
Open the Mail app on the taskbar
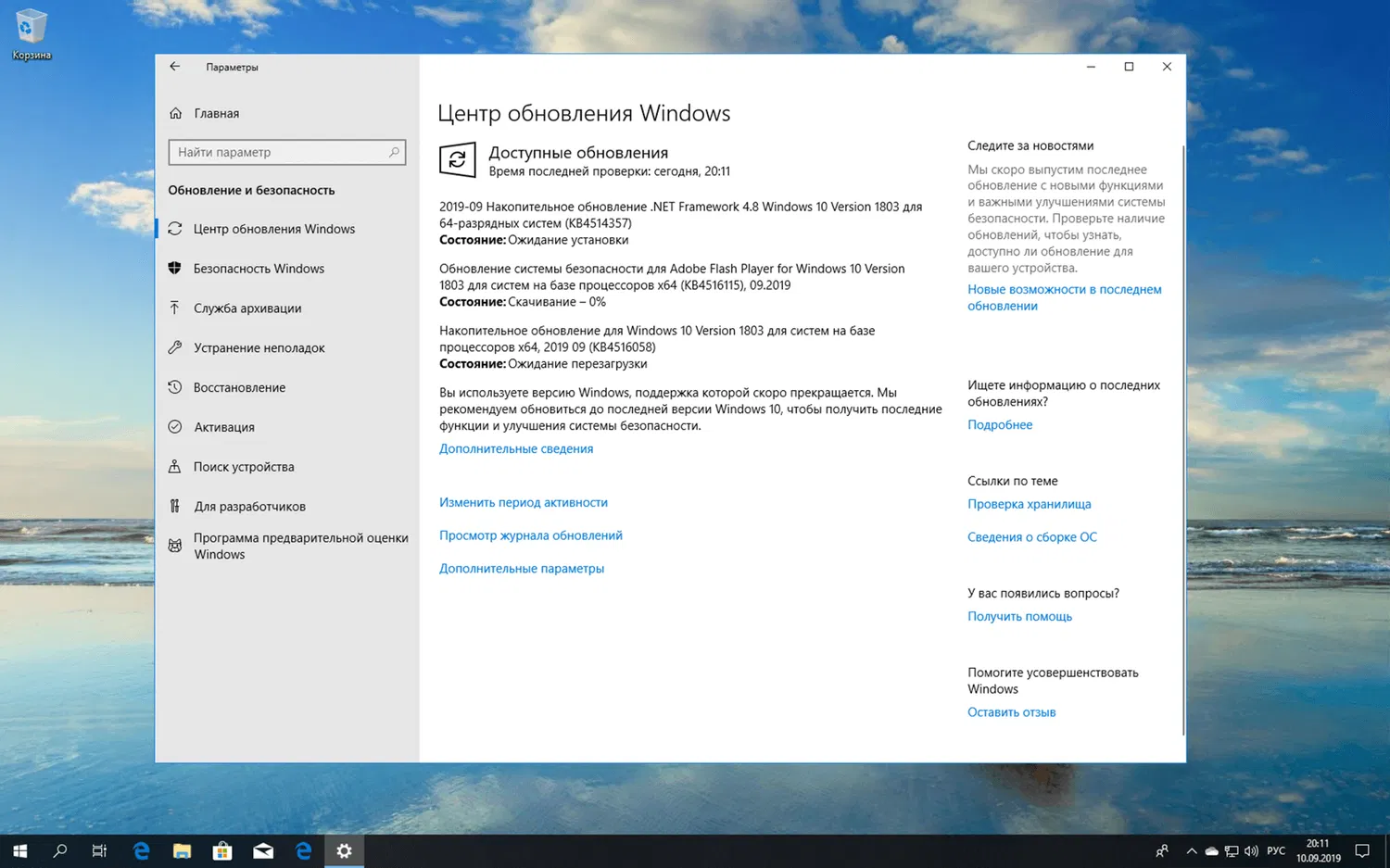point(263,850)
